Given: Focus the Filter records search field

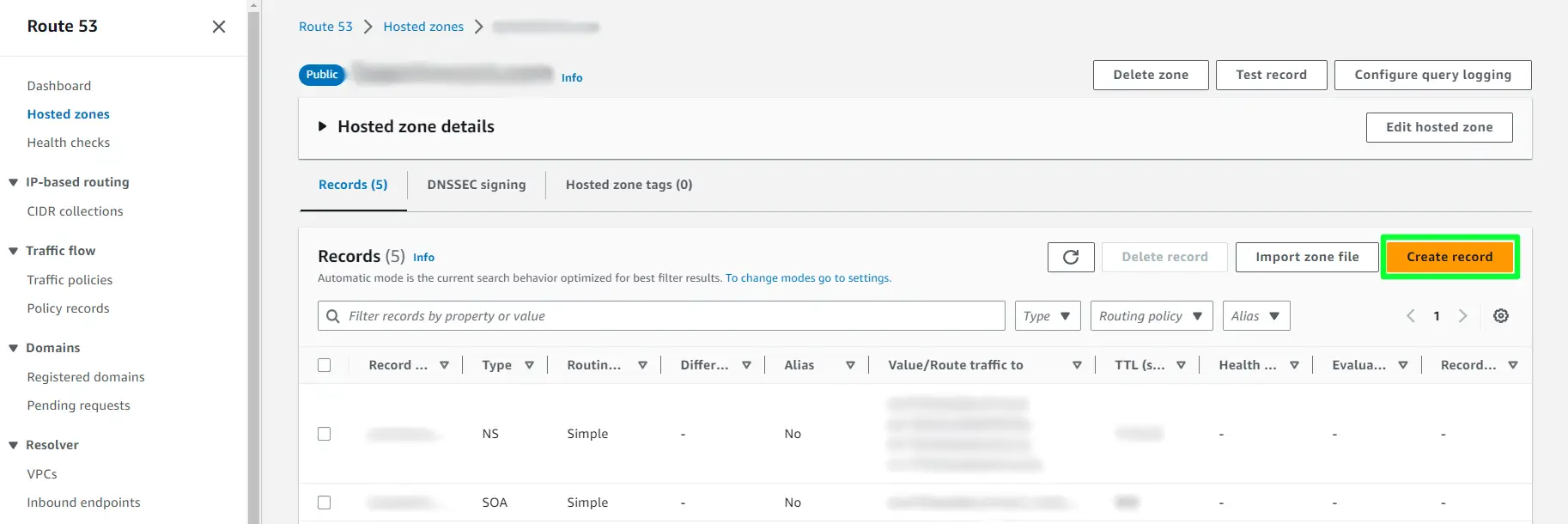Looking at the screenshot, I should tap(661, 316).
